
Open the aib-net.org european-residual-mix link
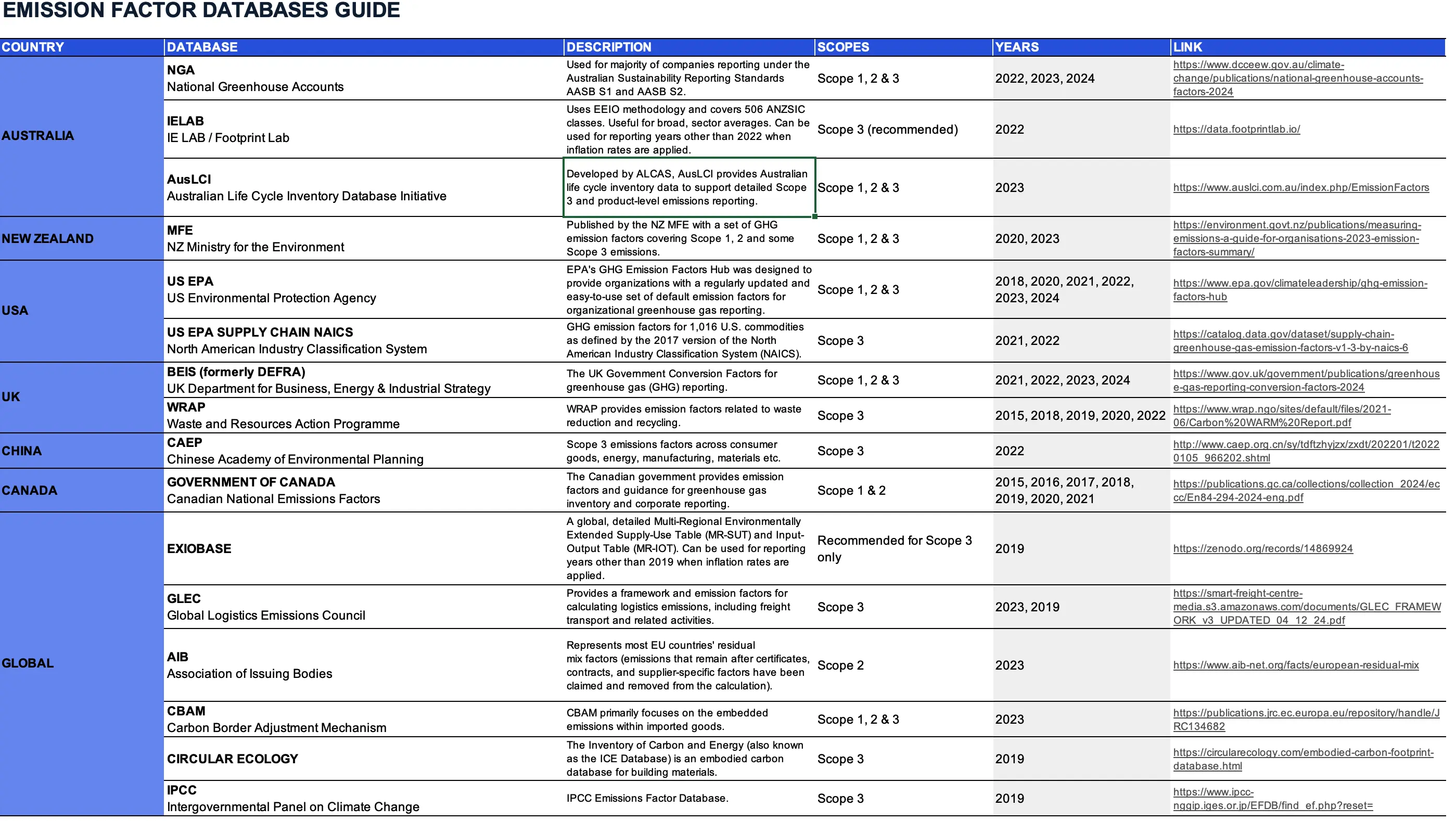click(1296, 665)
